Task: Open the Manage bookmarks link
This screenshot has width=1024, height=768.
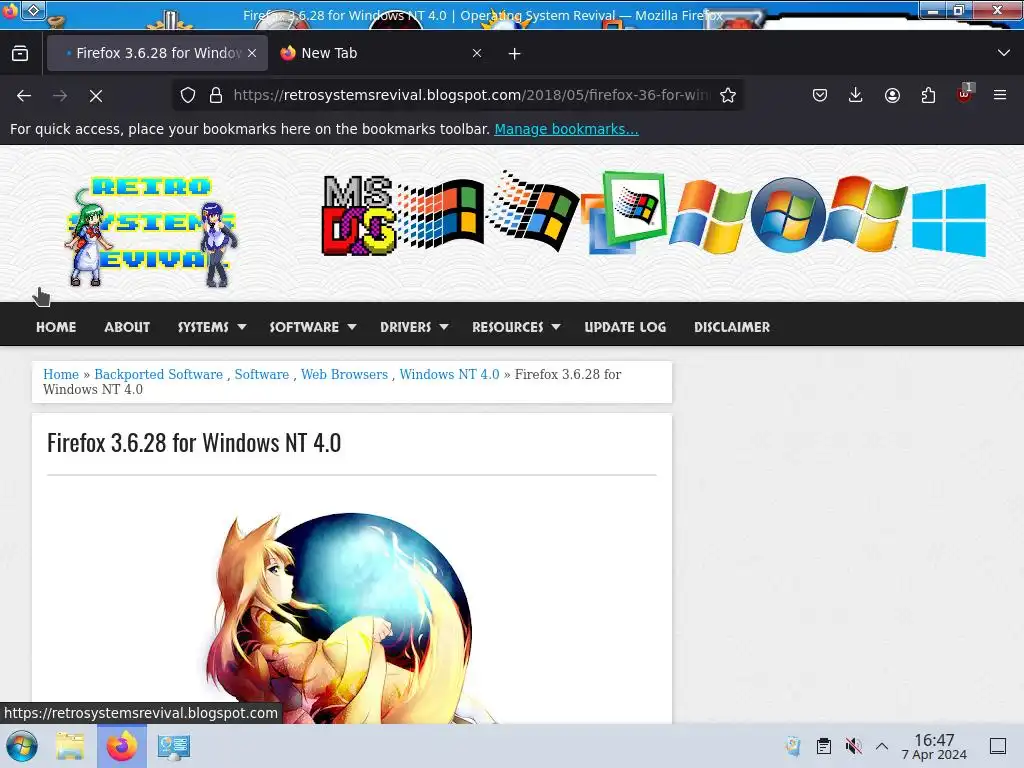Action: tap(566, 129)
